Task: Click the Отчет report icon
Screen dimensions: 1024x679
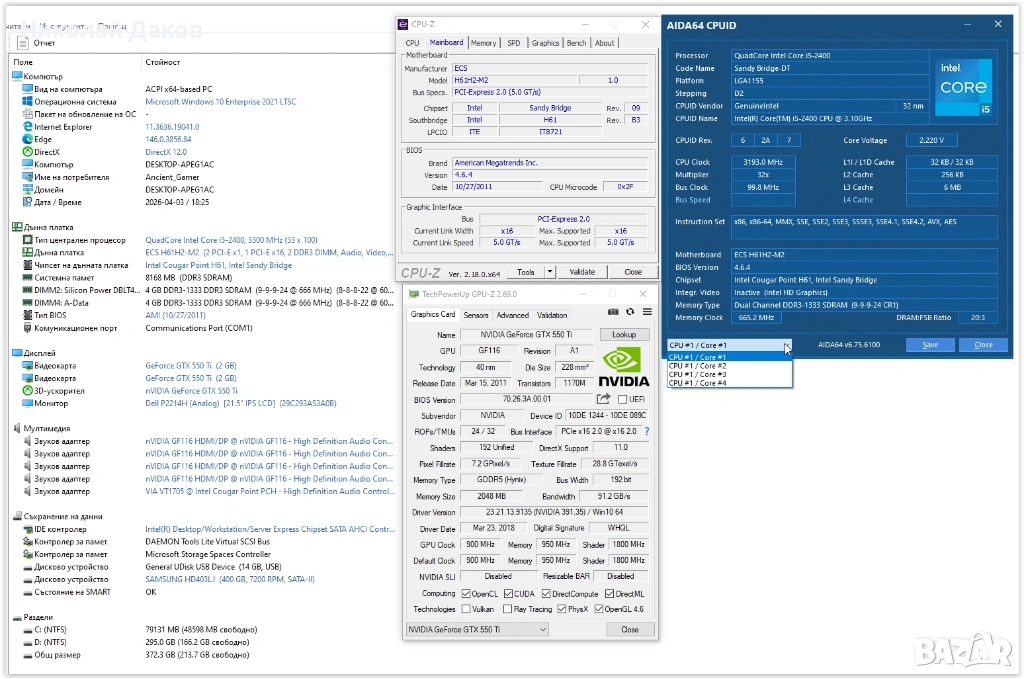Action: (x=23, y=43)
